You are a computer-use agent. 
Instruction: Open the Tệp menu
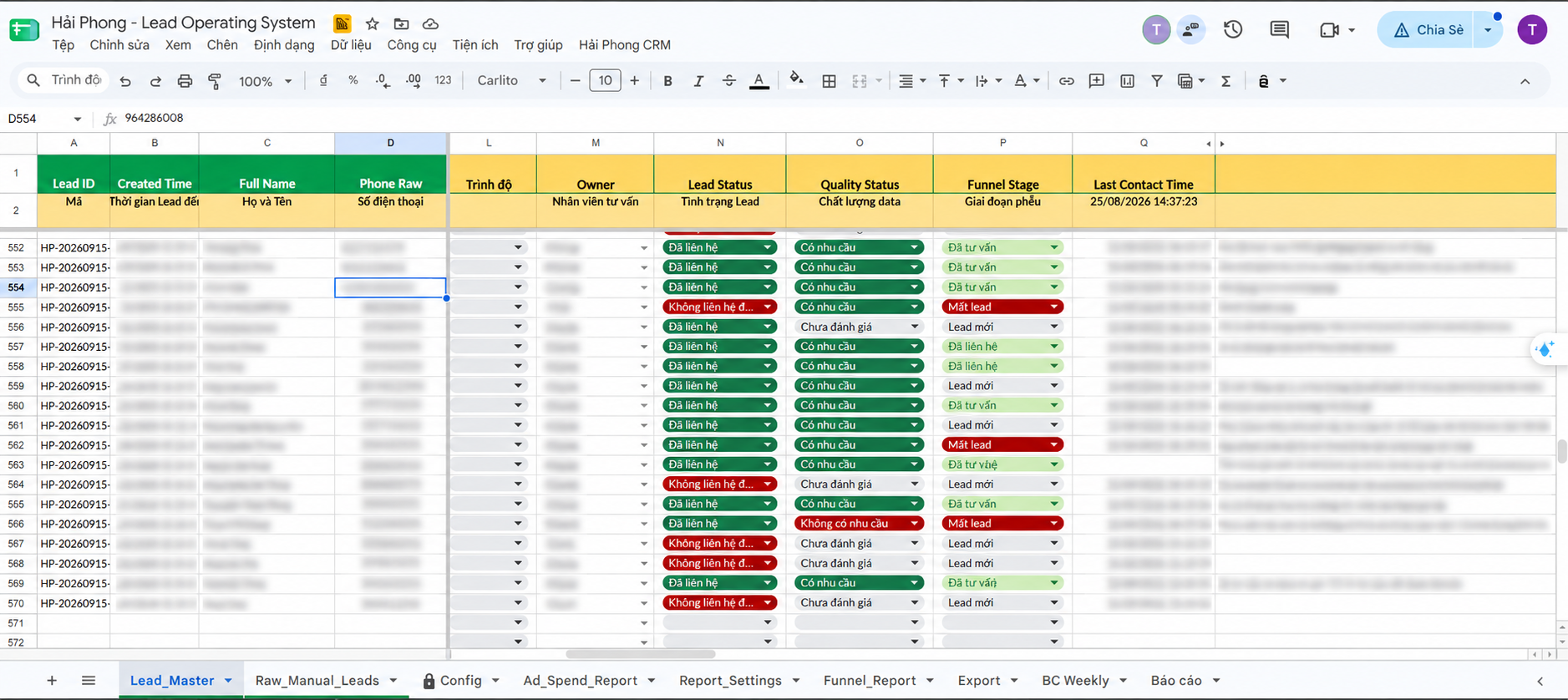pos(63,45)
